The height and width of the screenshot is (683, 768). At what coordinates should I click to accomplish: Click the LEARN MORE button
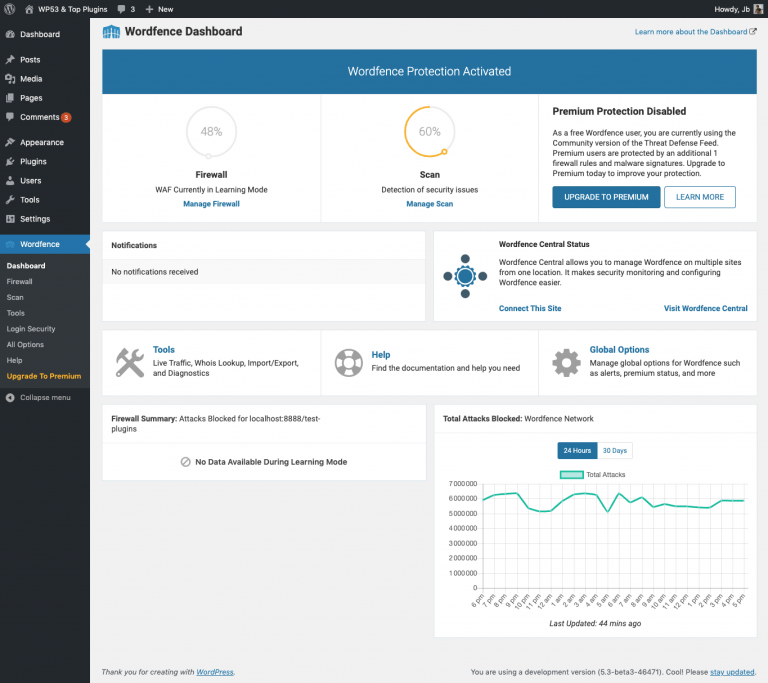click(699, 197)
